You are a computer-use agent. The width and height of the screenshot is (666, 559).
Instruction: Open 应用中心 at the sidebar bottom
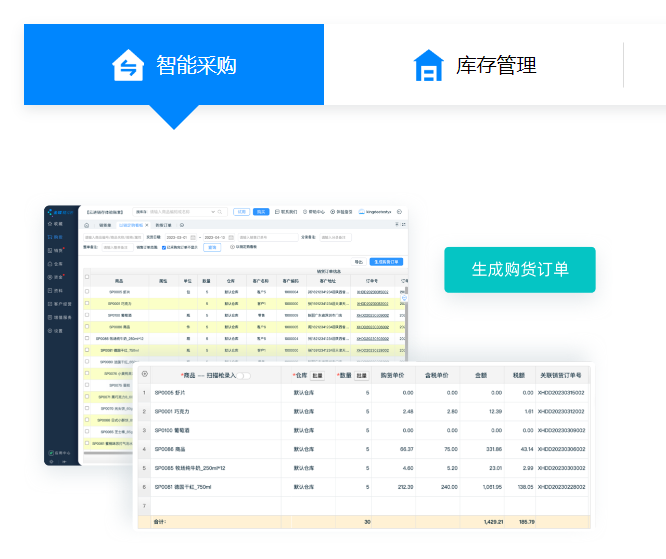click(x=59, y=453)
